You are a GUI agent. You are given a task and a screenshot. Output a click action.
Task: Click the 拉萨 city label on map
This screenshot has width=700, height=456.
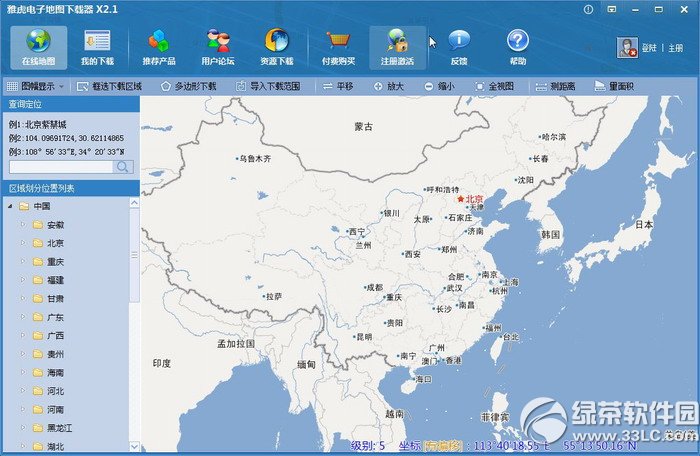coord(274,296)
